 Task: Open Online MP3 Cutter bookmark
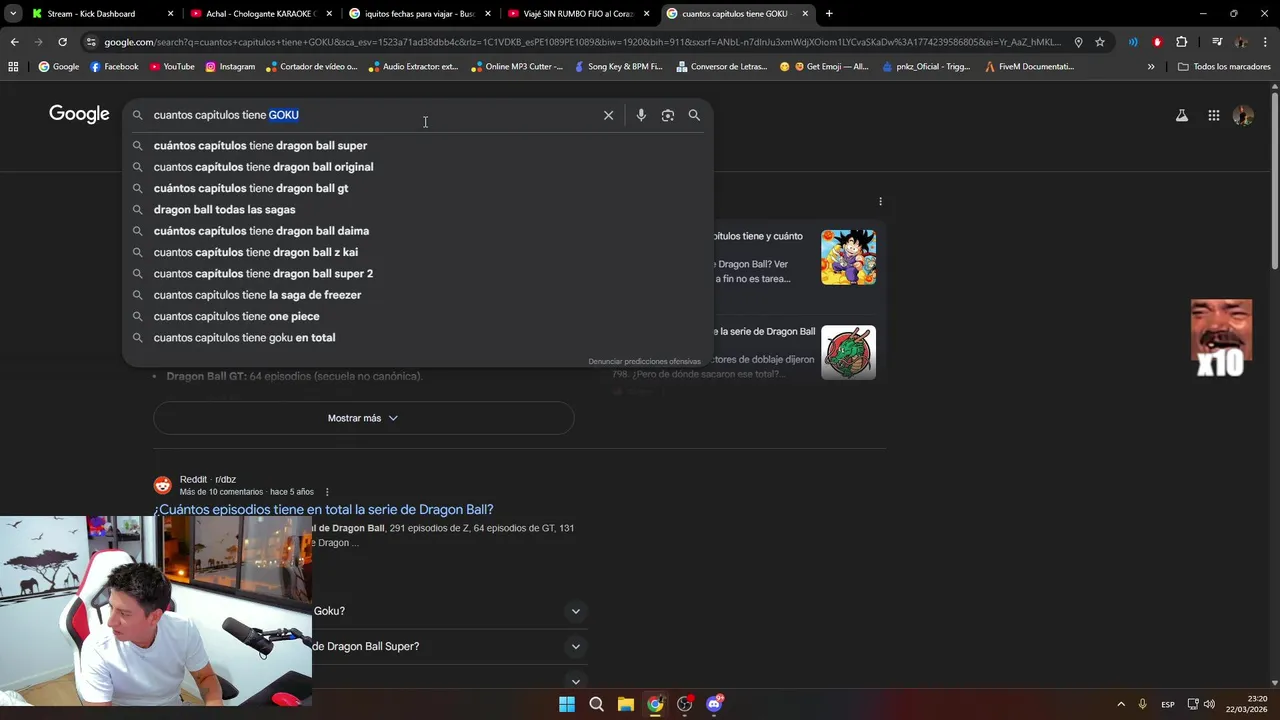516,66
